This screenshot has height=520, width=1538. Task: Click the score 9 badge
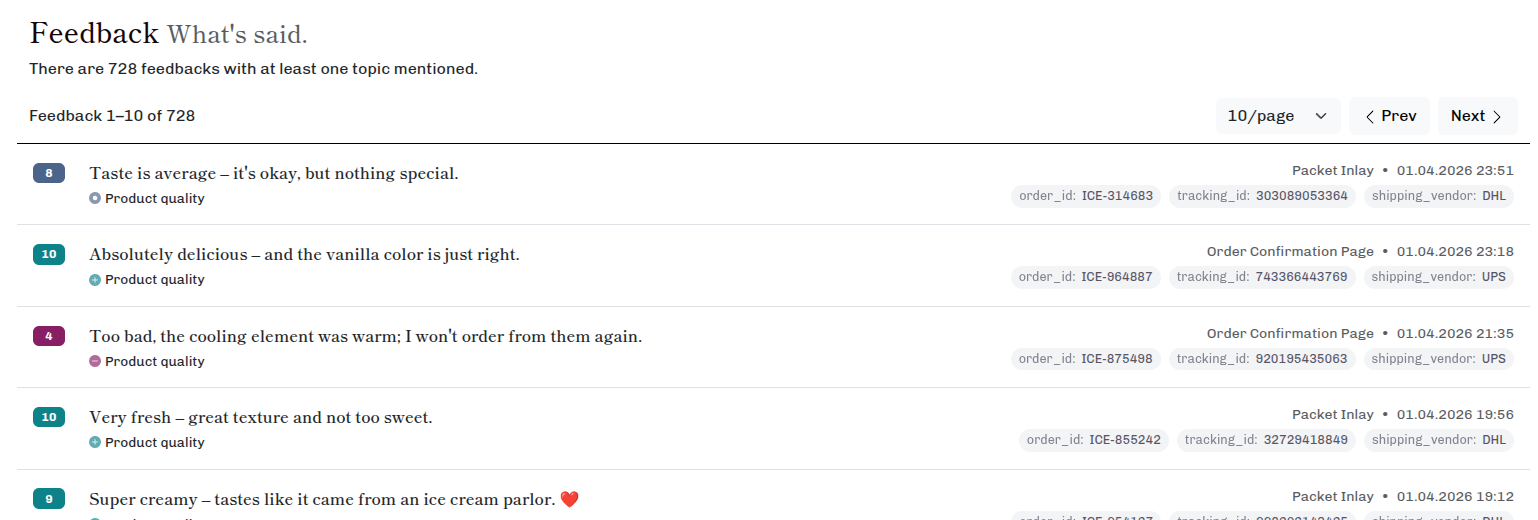click(49, 498)
